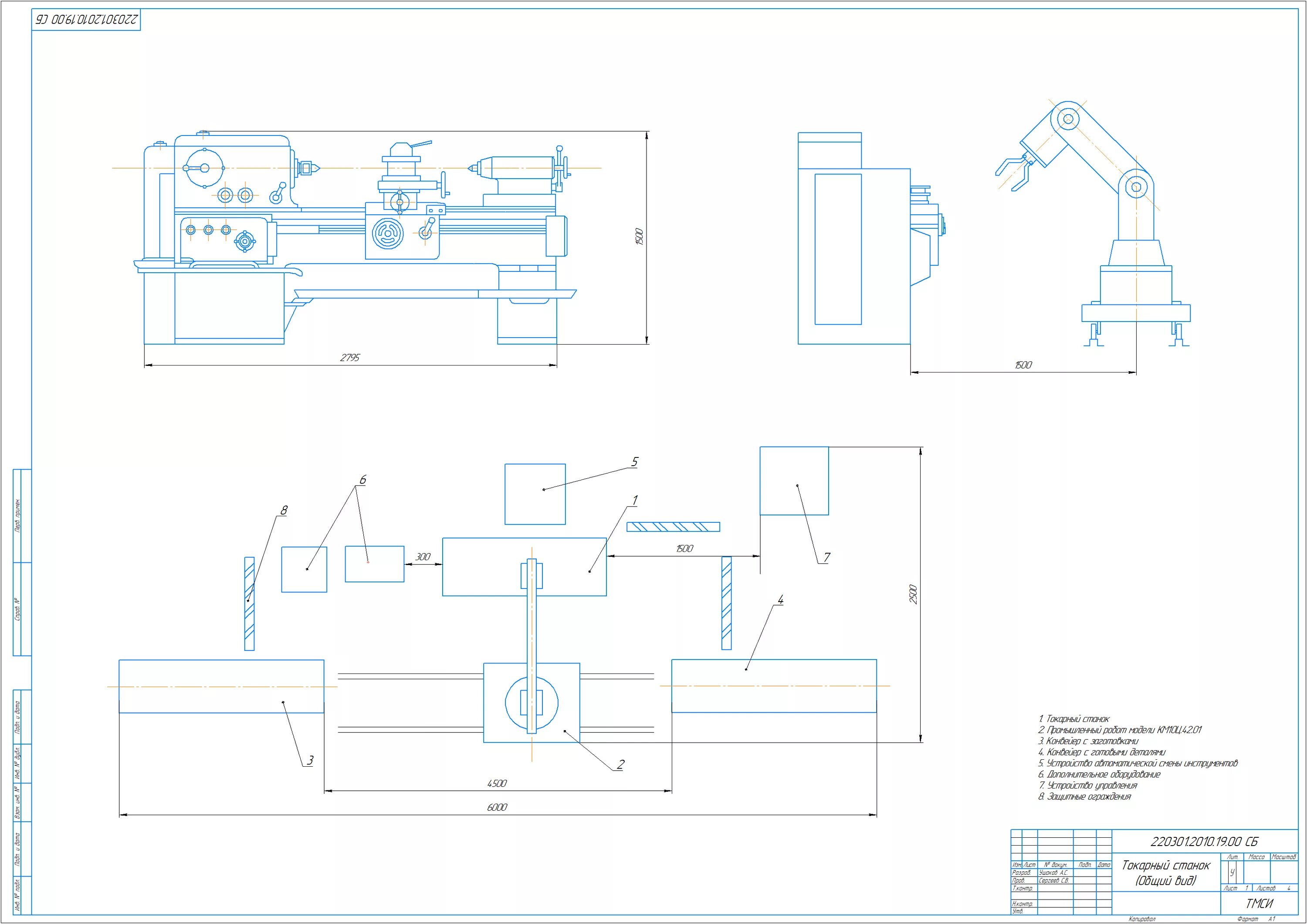Click callout number 6 above the extra equipment

pos(362,480)
